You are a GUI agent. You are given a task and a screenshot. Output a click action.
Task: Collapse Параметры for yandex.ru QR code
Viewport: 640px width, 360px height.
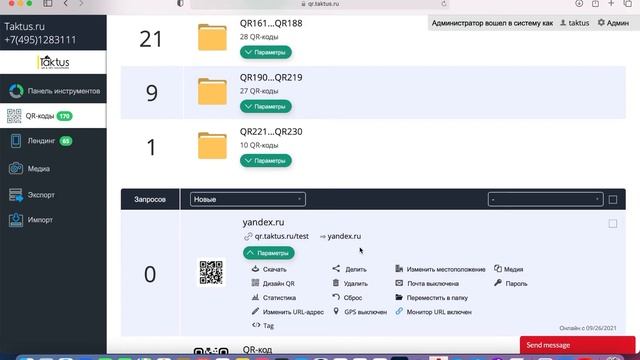tap(269, 253)
